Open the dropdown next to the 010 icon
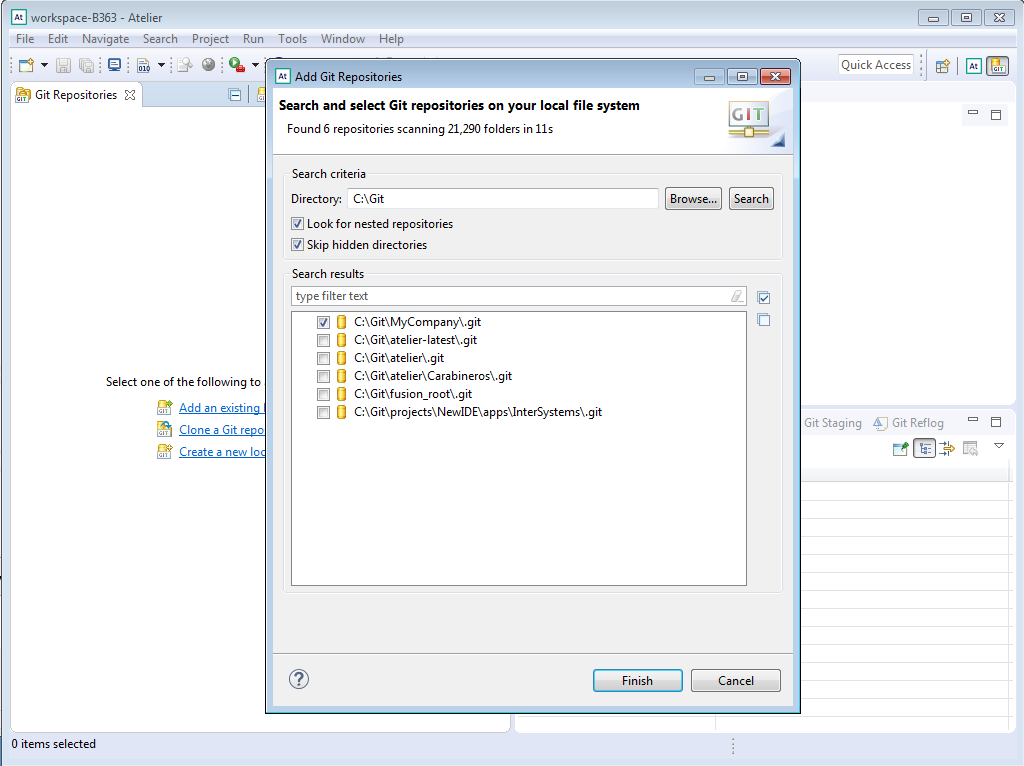The width and height of the screenshot is (1024, 766). tap(161, 65)
